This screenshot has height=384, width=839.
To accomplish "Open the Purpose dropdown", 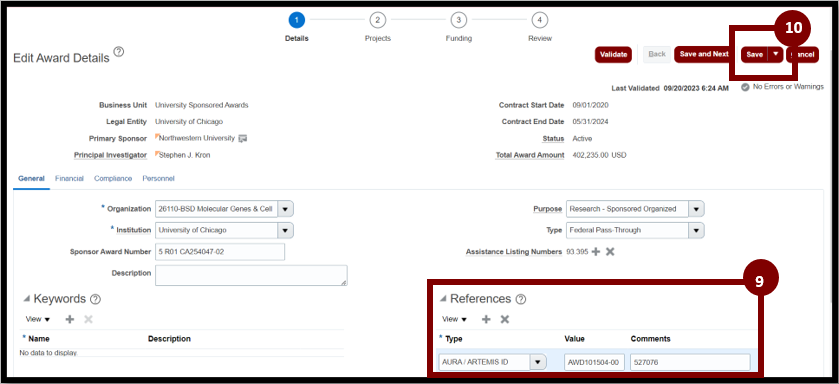I will 696,209.
